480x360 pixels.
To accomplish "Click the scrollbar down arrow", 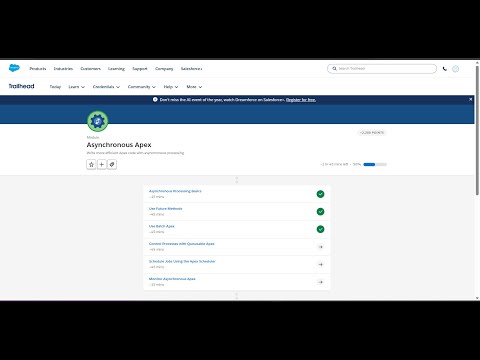I will click(x=477, y=298).
